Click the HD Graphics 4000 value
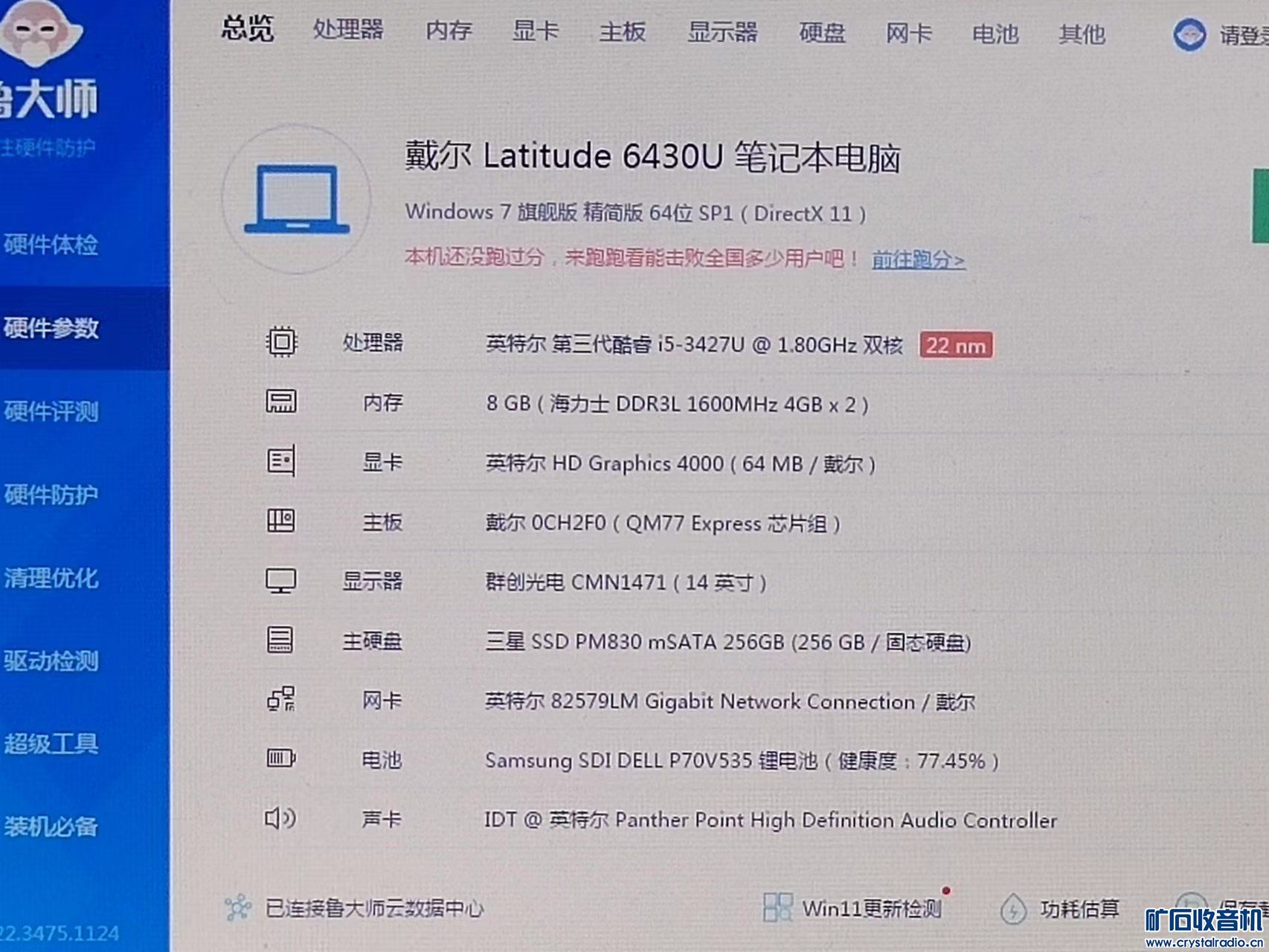 click(681, 463)
